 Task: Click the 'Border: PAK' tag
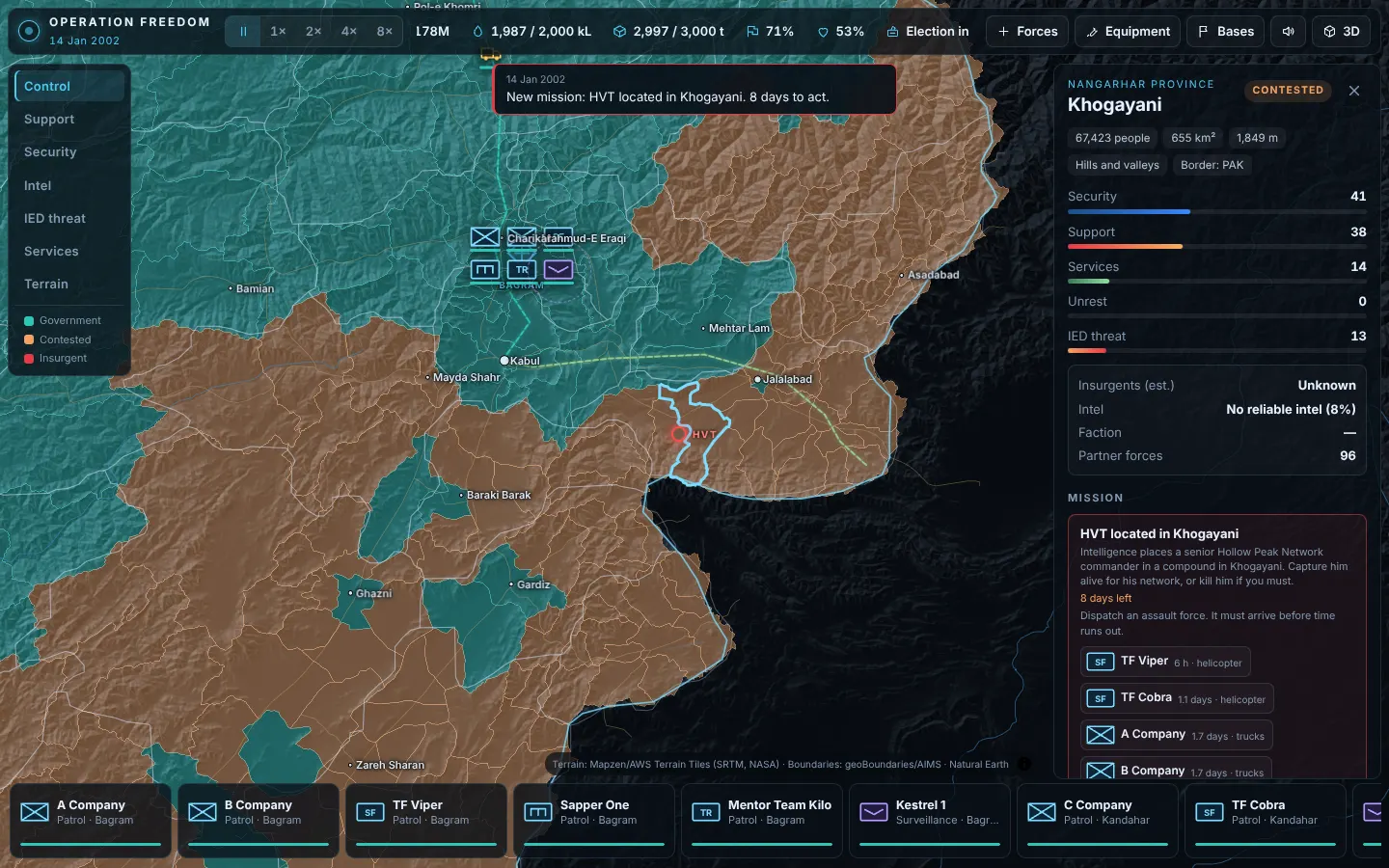point(1212,165)
